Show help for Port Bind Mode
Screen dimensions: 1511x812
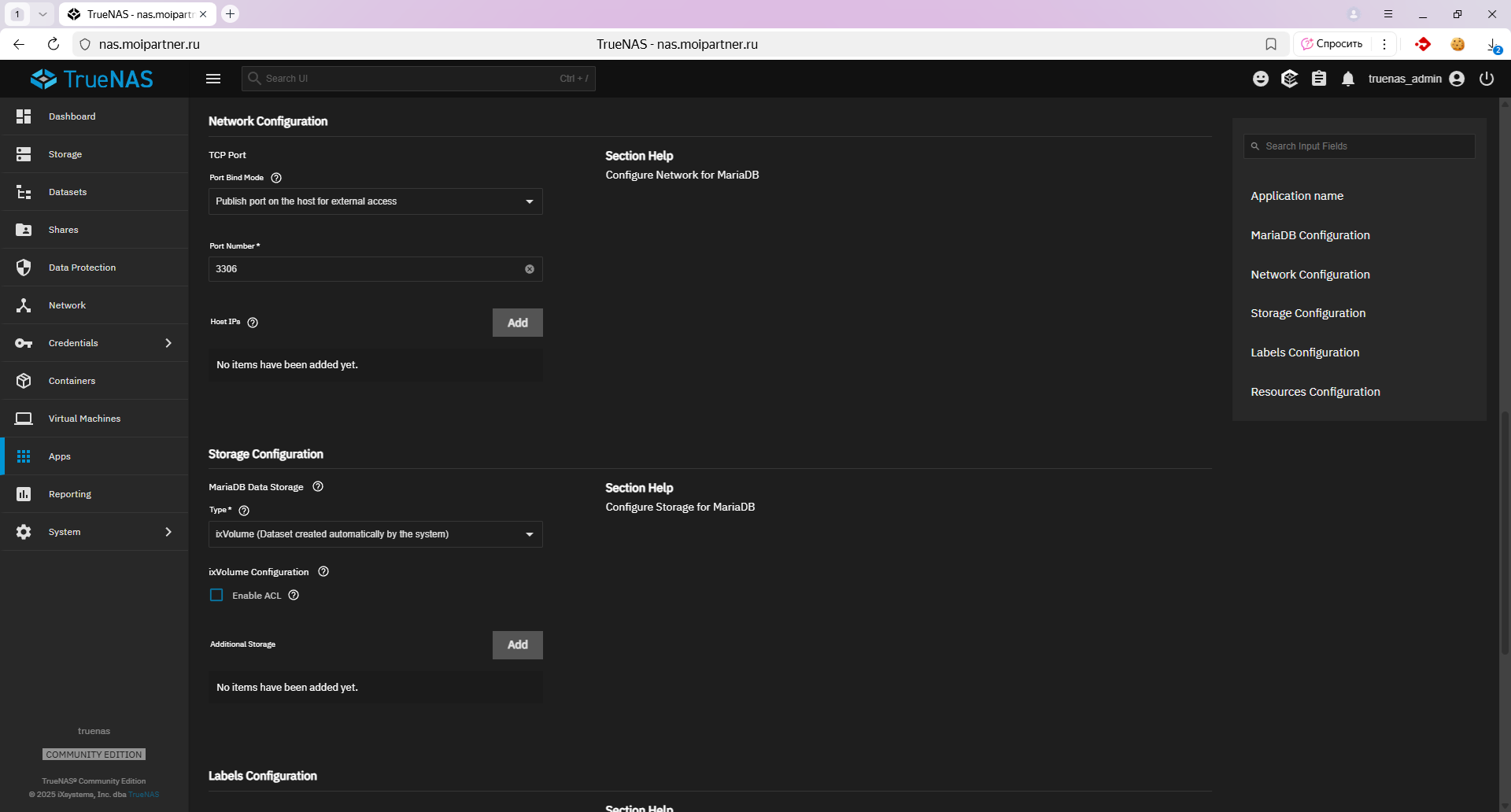click(276, 178)
